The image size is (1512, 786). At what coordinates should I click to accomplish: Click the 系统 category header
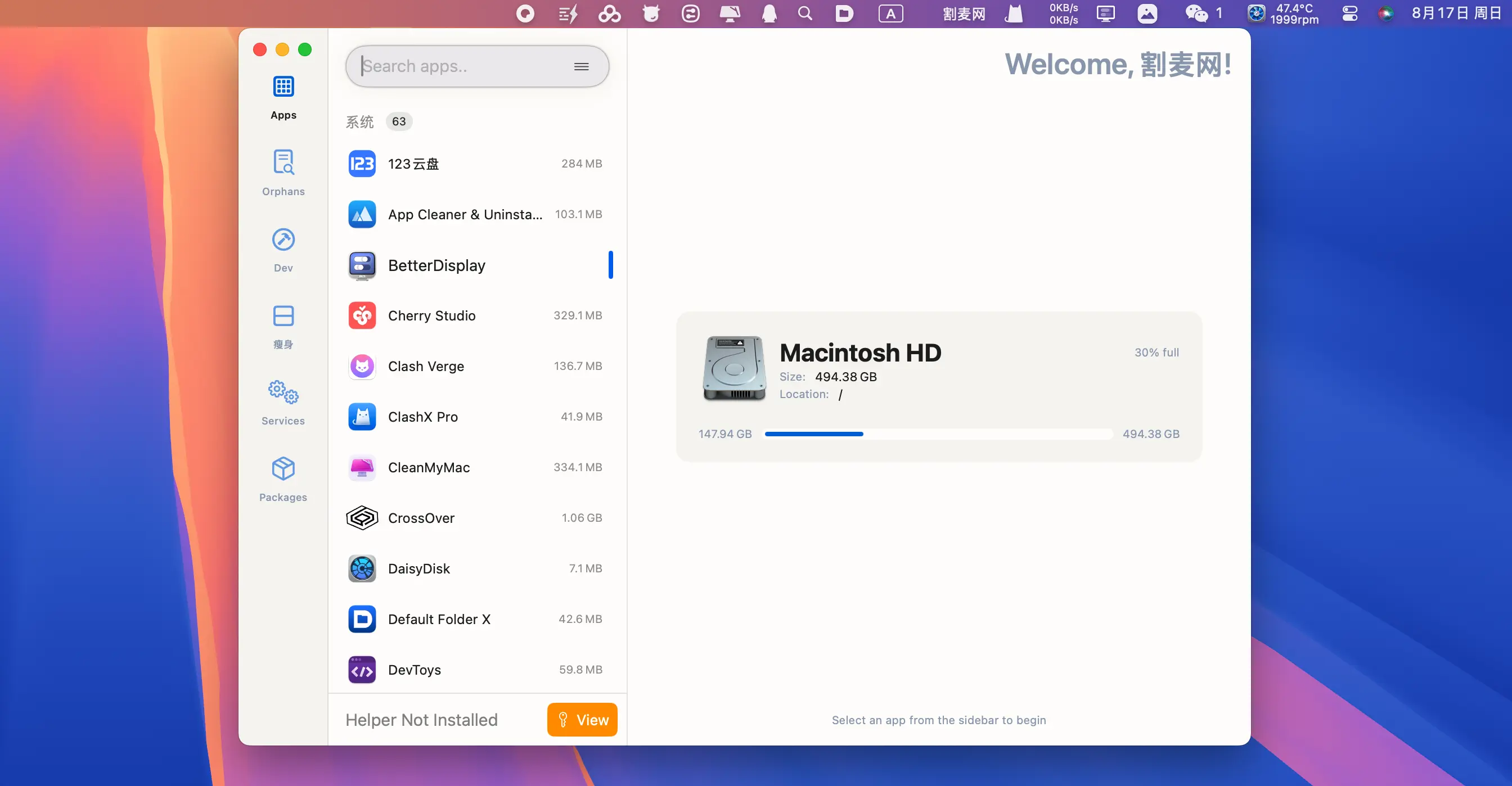pyautogui.click(x=359, y=121)
